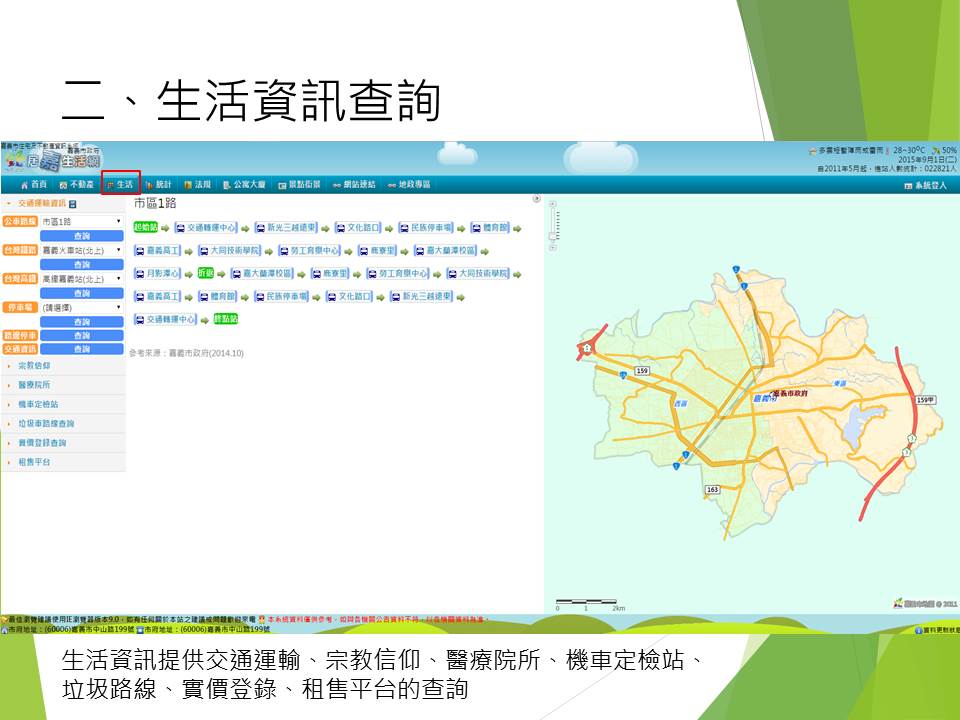This screenshot has width=960, height=720.
Task: Click the 系統登入 login link
Action: point(926,186)
